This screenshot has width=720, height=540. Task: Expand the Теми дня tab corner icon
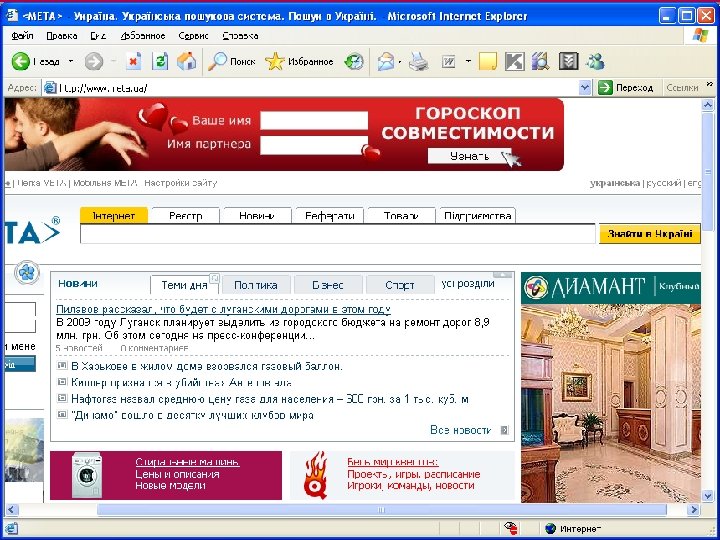[x=214, y=279]
